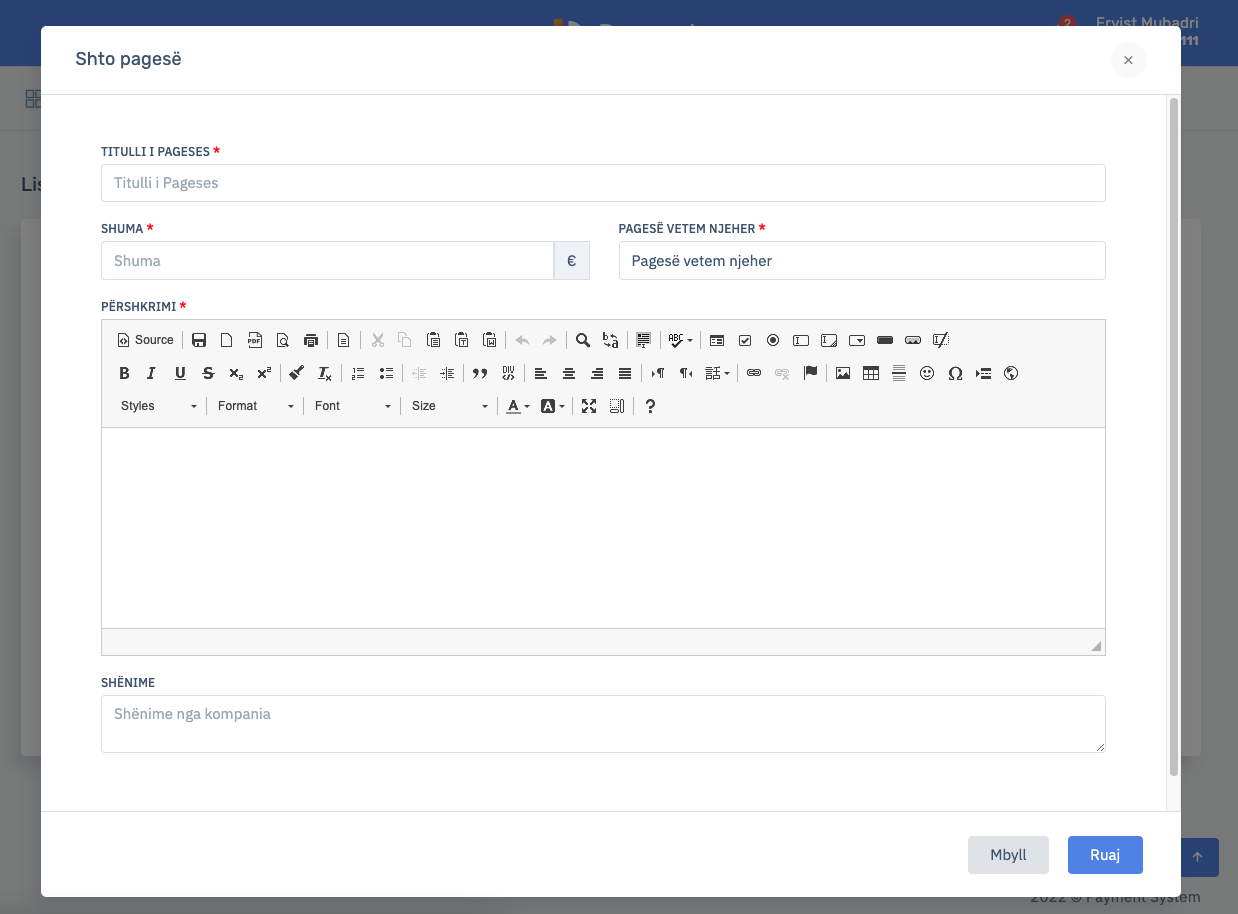
Task: Open the Styles dropdown
Action: point(159,406)
